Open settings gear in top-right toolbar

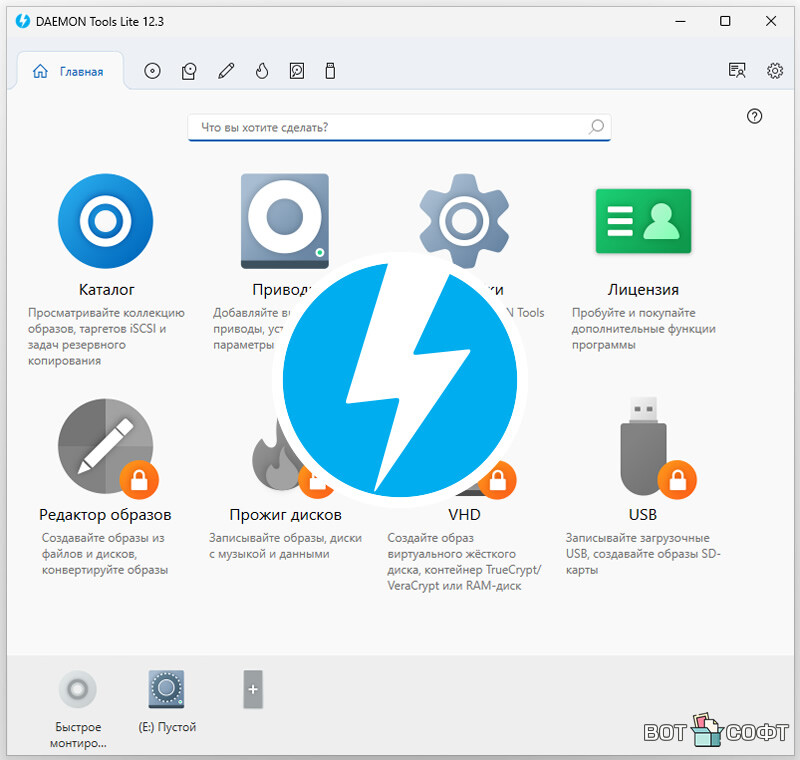point(774,70)
